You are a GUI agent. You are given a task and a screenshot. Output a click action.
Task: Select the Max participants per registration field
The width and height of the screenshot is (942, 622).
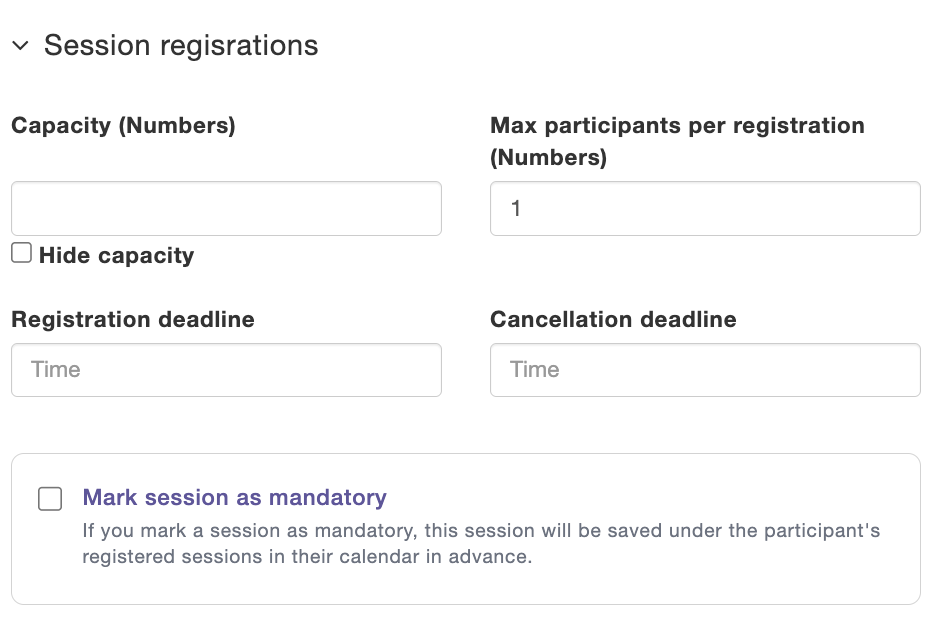pyautogui.click(x=705, y=209)
